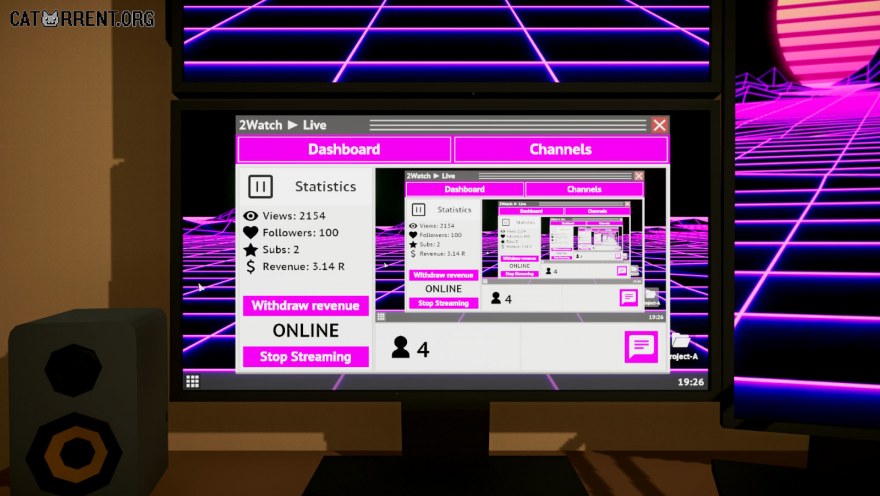Click the Withdraw revenue button

tap(305, 306)
